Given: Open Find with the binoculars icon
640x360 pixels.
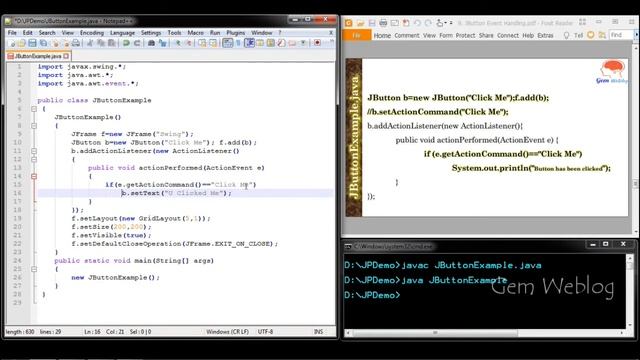Looking at the screenshot, I should 151,43.
